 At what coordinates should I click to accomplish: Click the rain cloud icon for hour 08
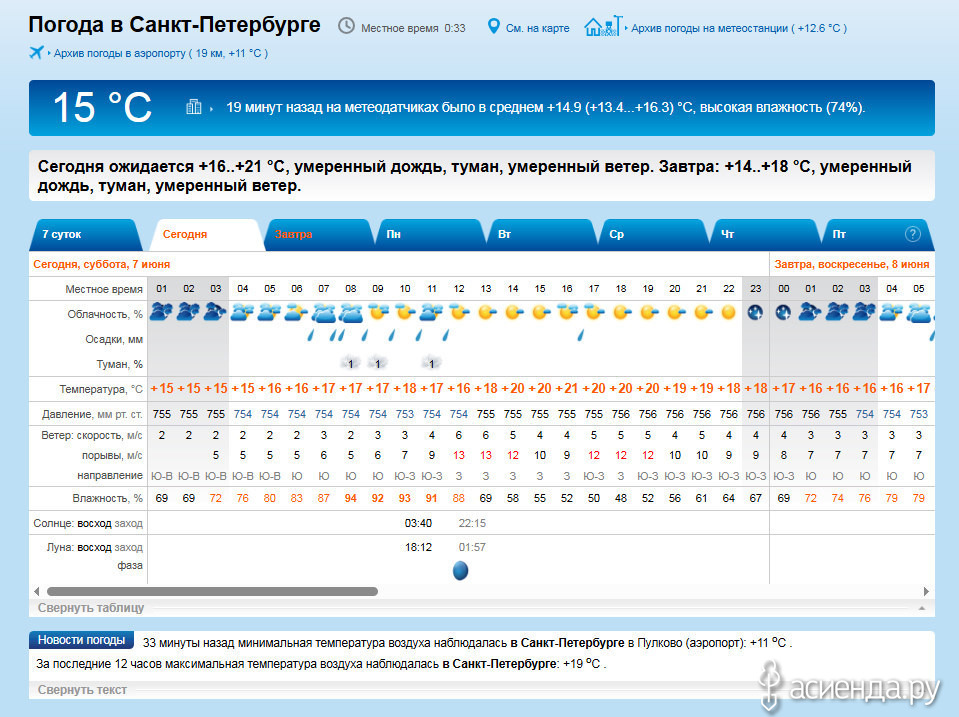(x=350, y=313)
